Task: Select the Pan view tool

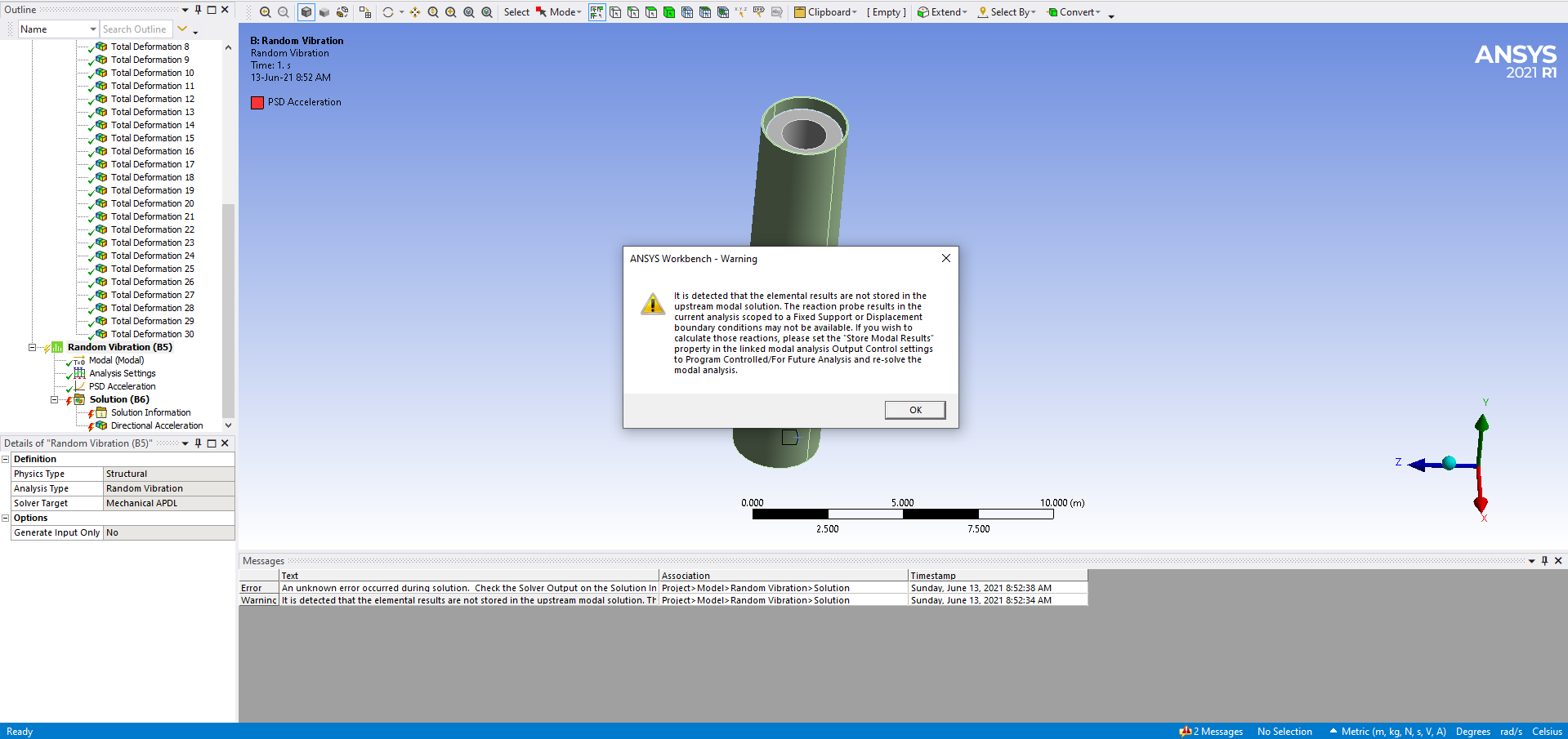Action: coord(415,12)
